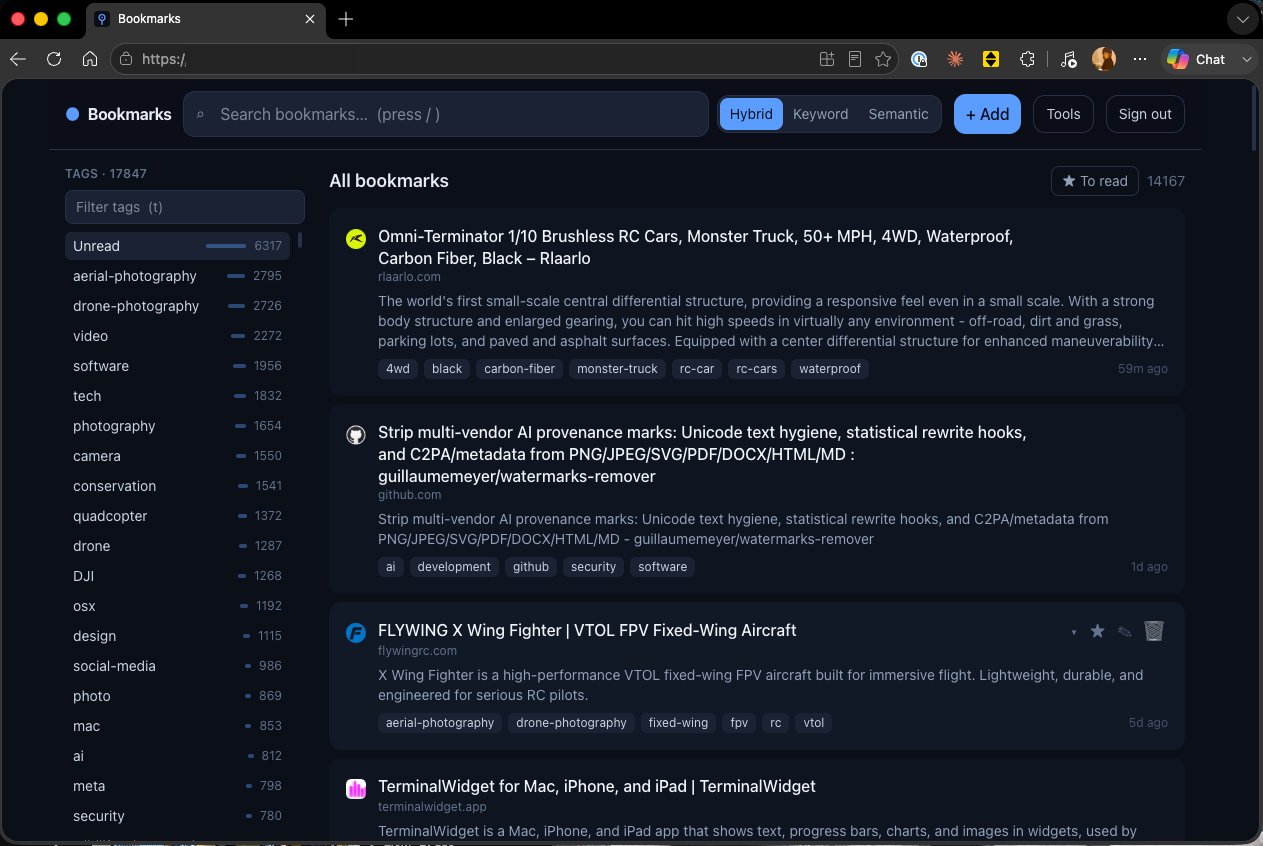
Task: Filter by the social-media tag in the sidebar
Action: coord(178,666)
